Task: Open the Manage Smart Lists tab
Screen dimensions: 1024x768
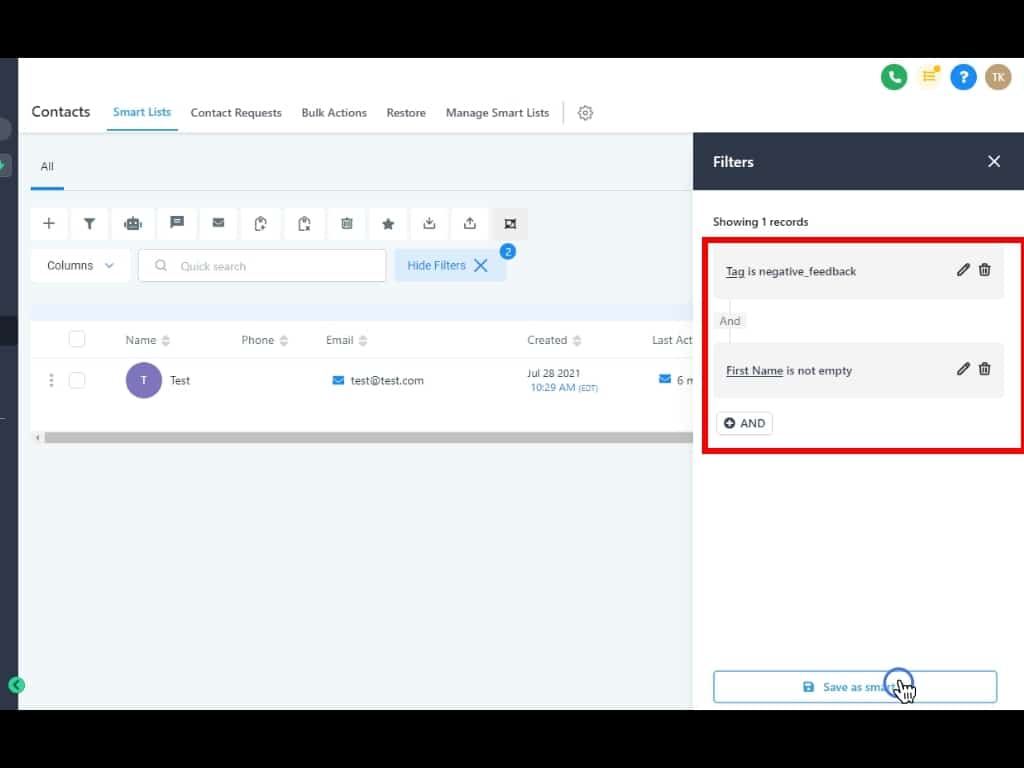Action: [x=497, y=113]
